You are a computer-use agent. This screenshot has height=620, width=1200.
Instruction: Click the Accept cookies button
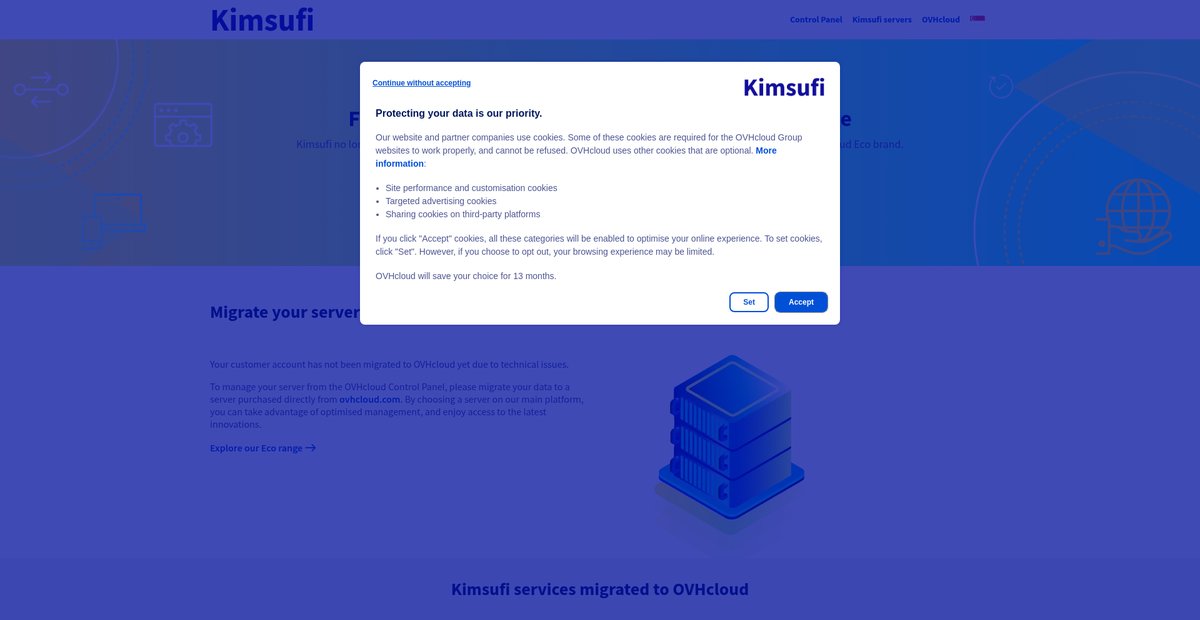click(x=801, y=302)
